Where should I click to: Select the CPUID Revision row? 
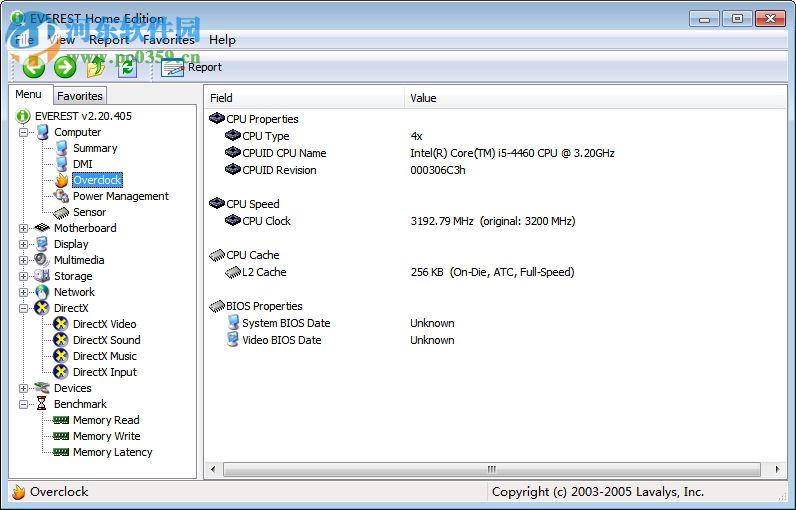(x=495, y=171)
